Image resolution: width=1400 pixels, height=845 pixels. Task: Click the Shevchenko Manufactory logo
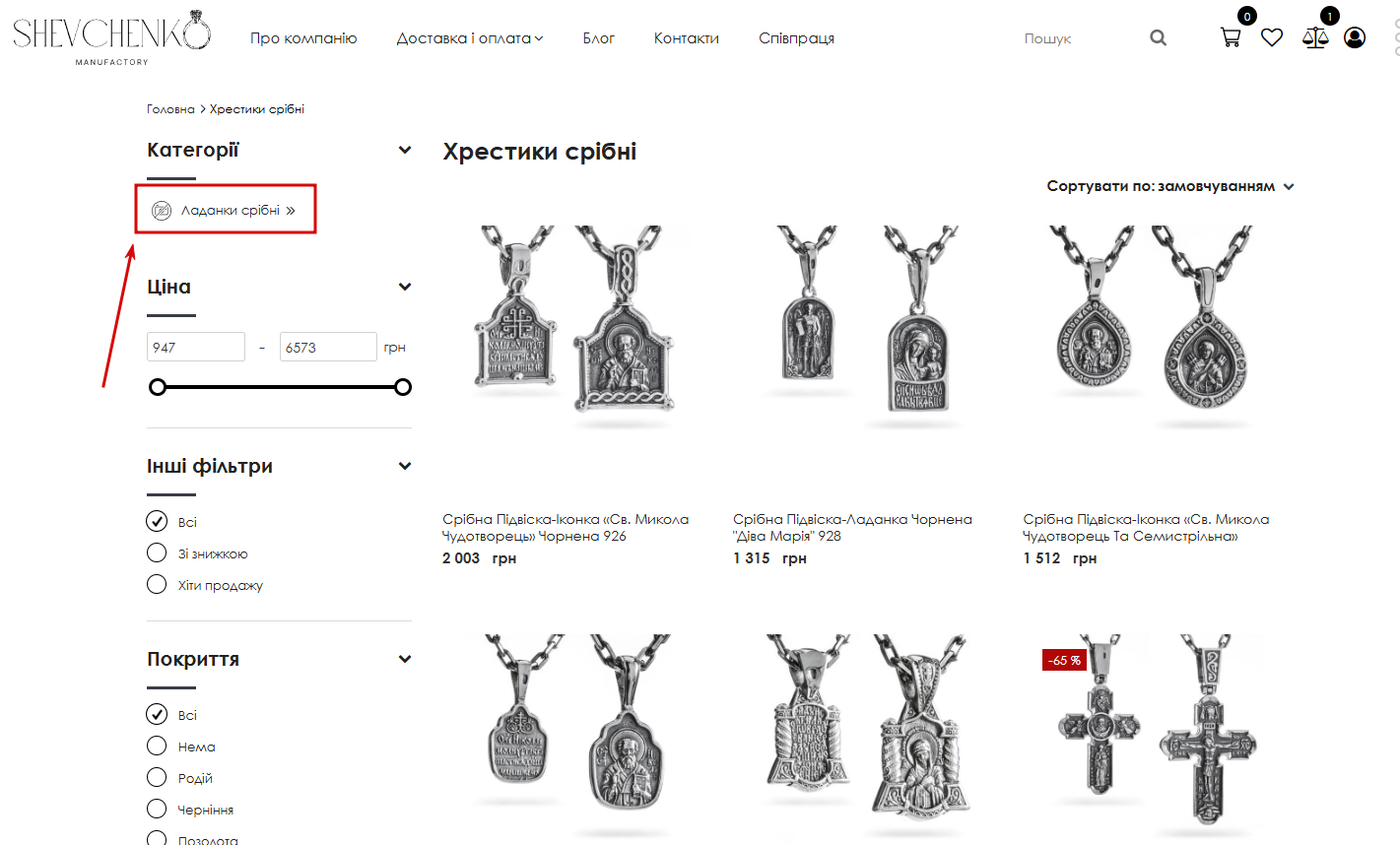point(111,37)
